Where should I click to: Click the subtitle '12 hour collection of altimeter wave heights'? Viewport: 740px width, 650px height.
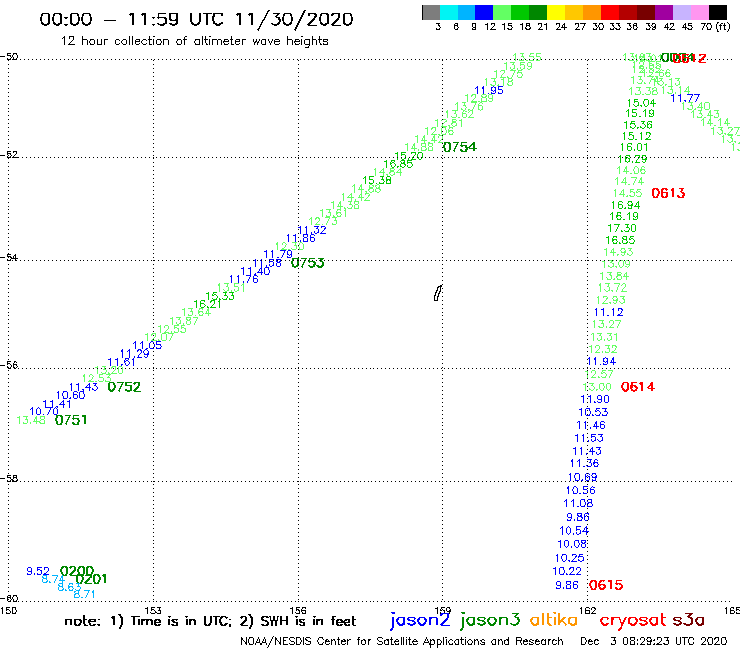[194, 41]
